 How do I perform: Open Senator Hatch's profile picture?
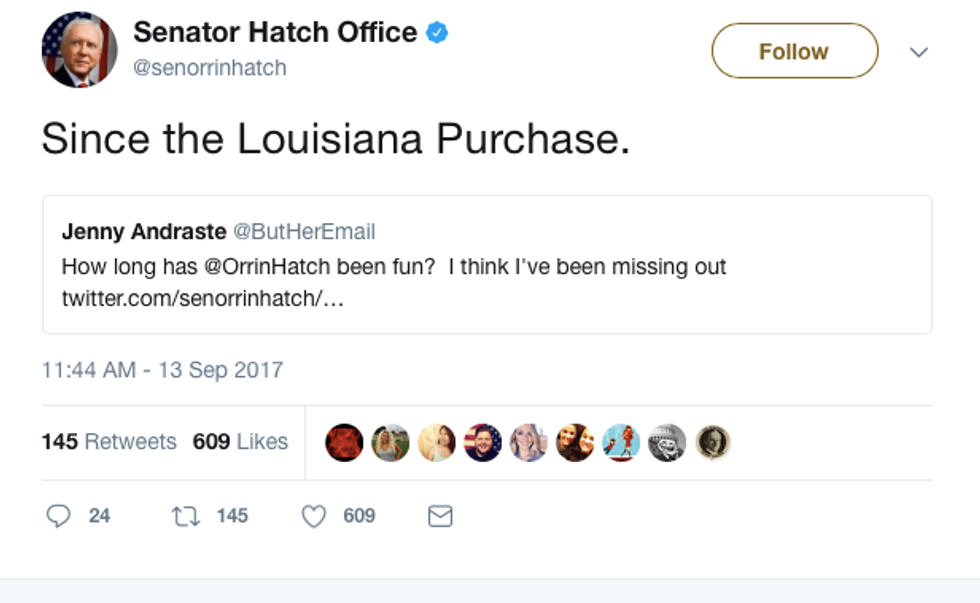79,50
